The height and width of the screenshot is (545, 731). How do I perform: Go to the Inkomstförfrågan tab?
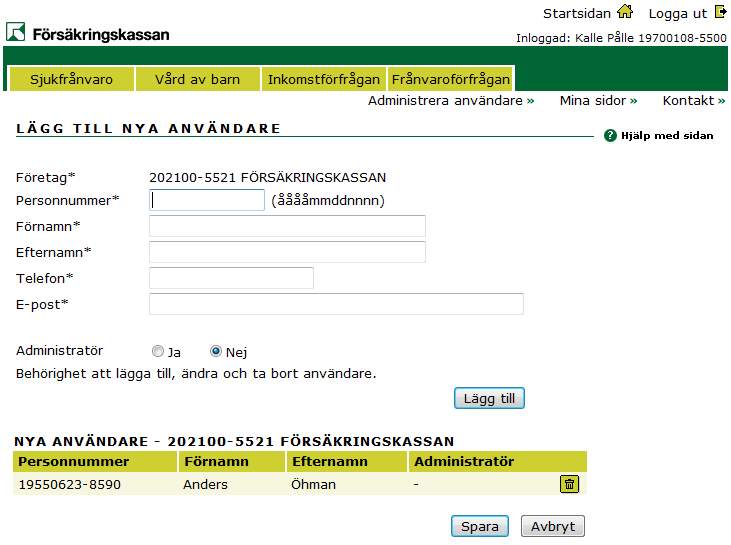[324, 79]
